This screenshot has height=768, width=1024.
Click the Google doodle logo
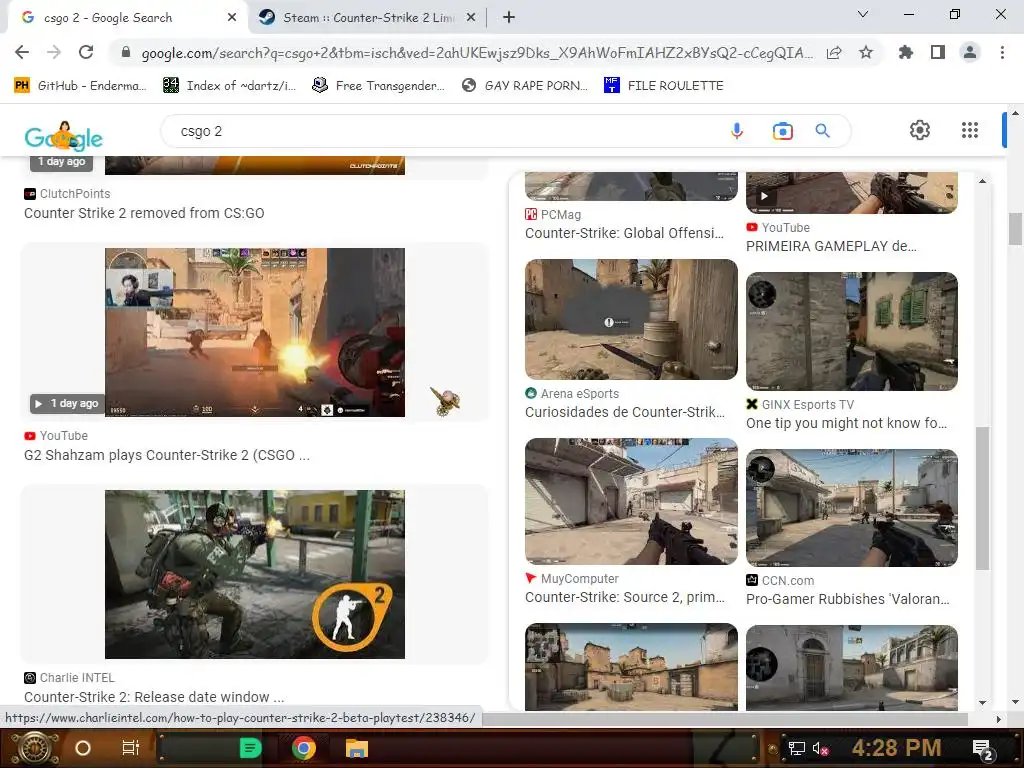pyautogui.click(x=63, y=136)
